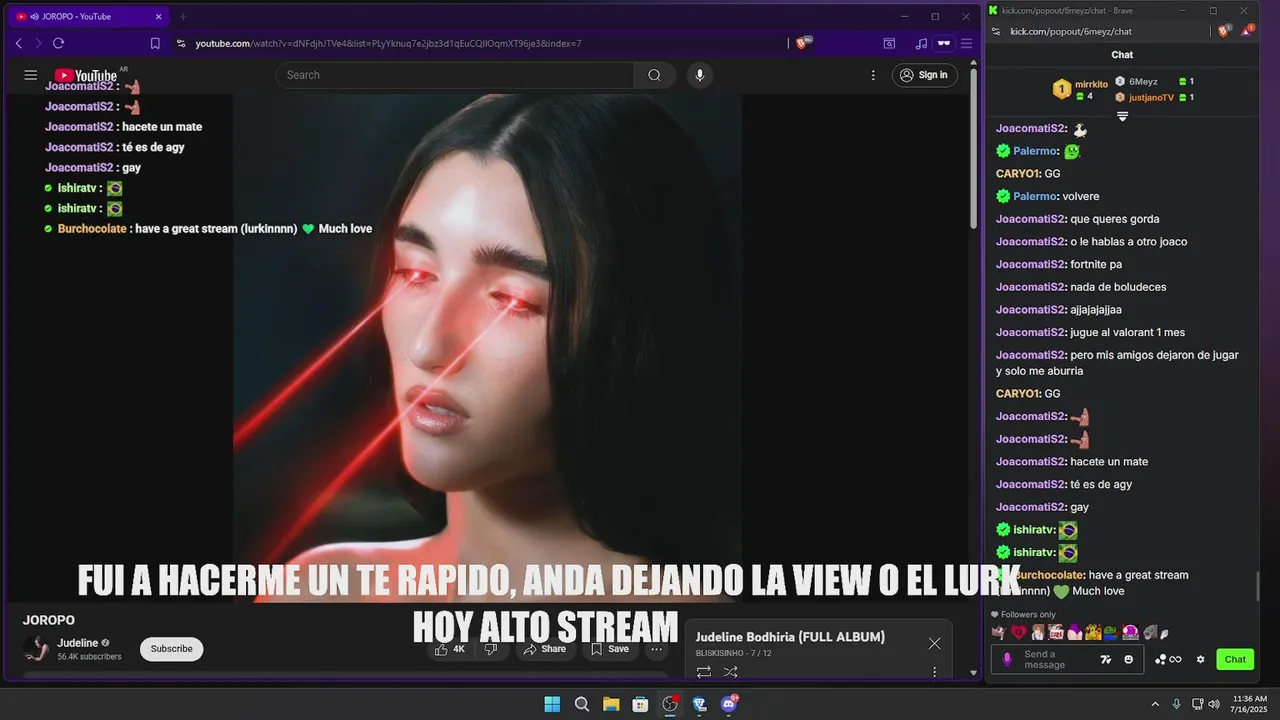Start voice search with the microphone icon
1280x720 pixels.
[x=700, y=75]
